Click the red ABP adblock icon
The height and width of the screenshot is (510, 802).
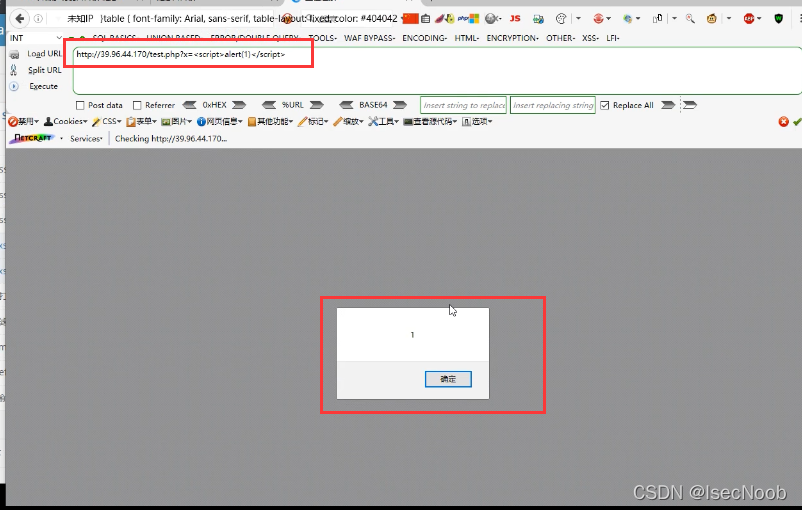point(749,19)
